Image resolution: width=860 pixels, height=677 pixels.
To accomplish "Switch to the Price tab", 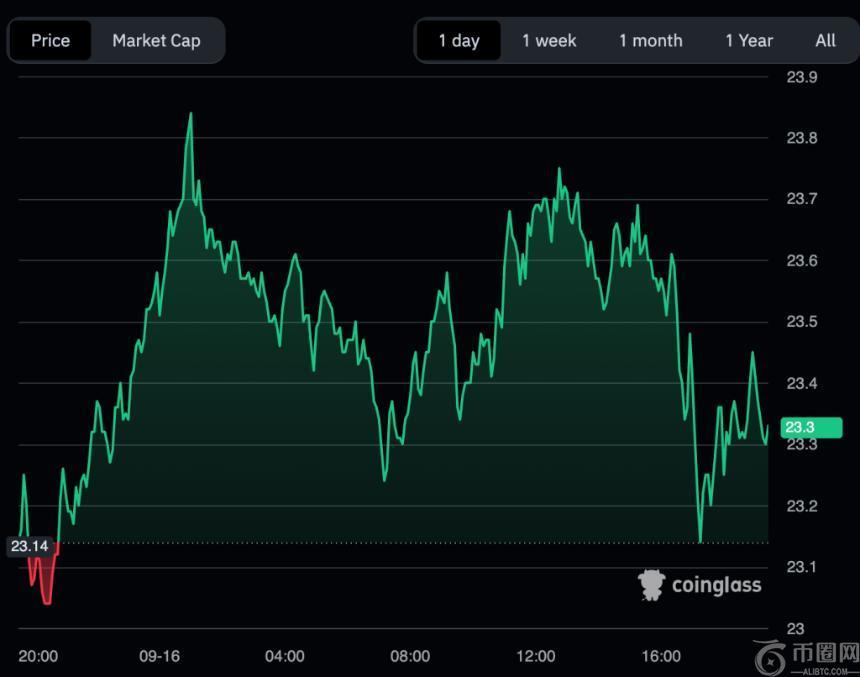I will tap(50, 41).
